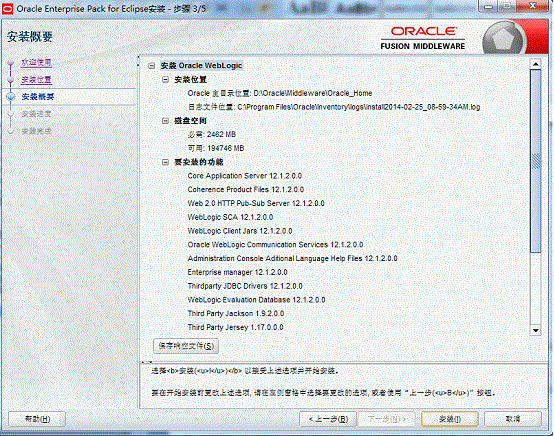Click the Oracle Fusion Middleware logo
Screen dimensions: 554x436
click(x=423, y=38)
